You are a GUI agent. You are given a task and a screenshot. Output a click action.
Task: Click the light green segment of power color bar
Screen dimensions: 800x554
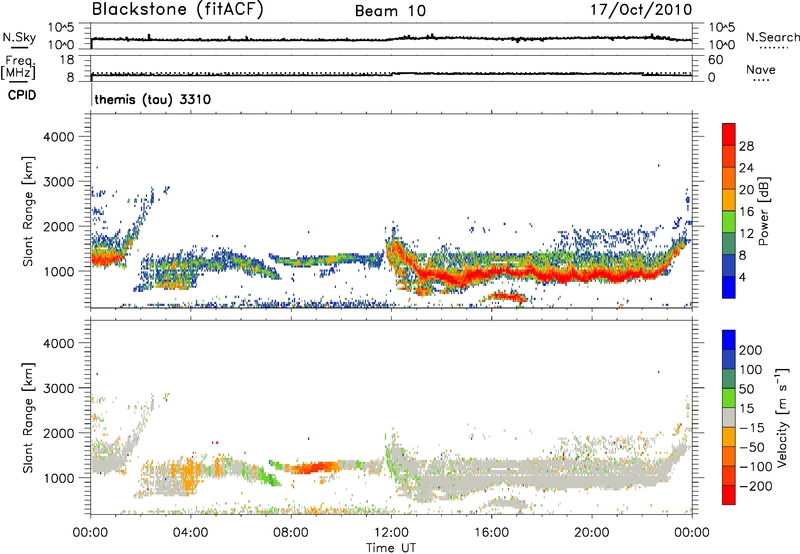tap(729, 222)
